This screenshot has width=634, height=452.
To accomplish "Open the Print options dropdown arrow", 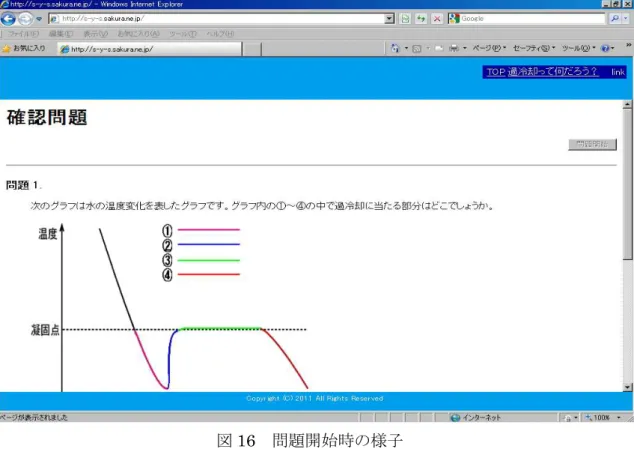I will click(465, 49).
